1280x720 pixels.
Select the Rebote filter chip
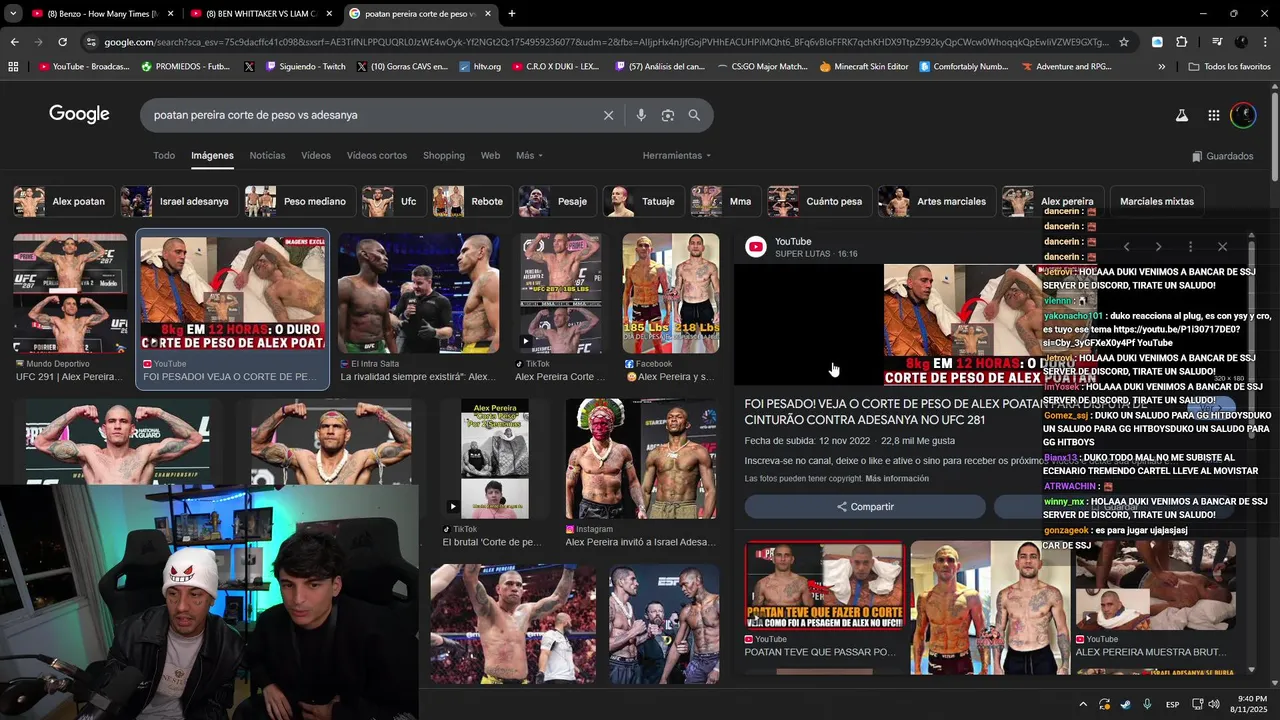[x=472, y=201]
